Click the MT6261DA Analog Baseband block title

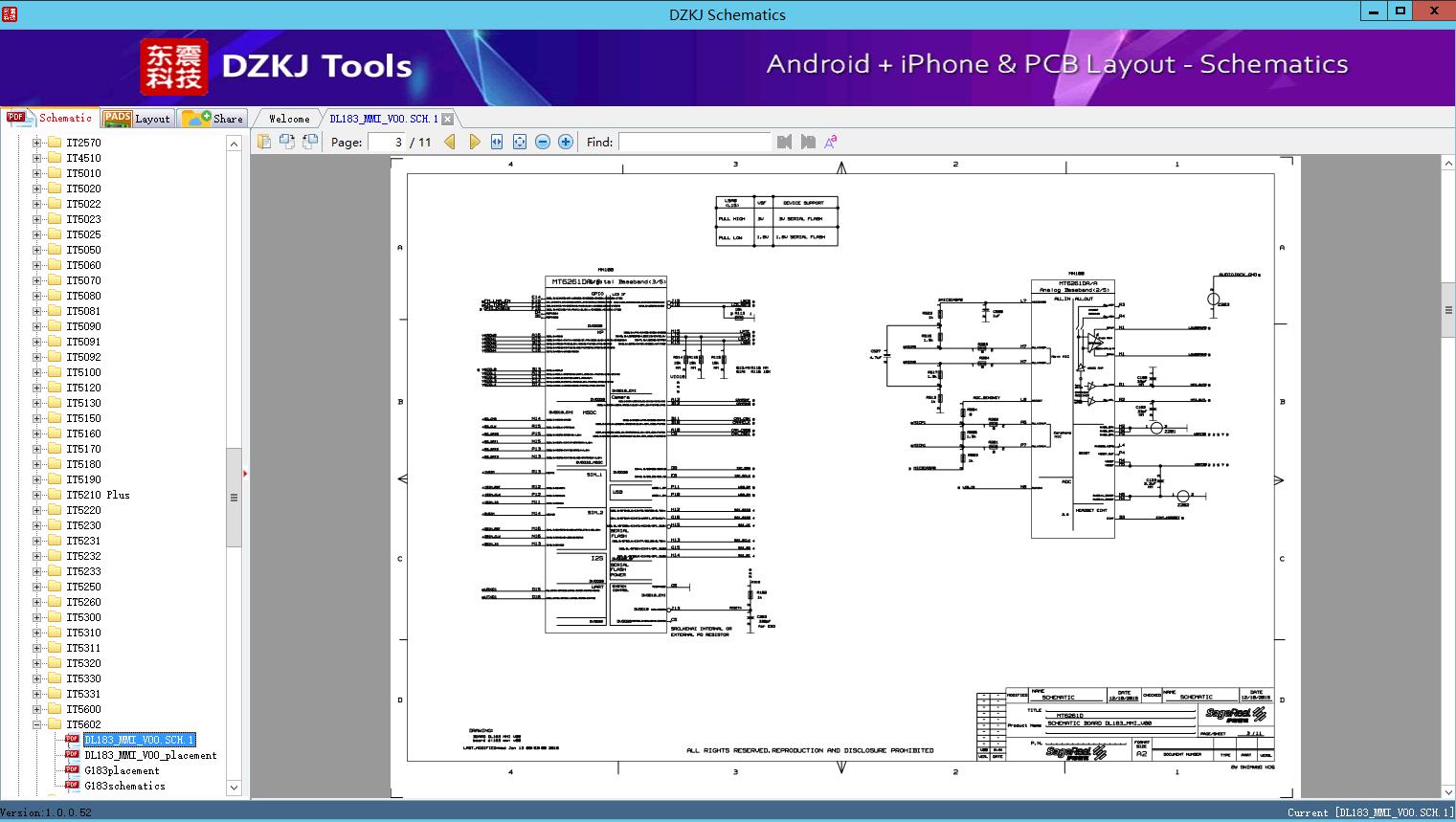[1074, 286]
